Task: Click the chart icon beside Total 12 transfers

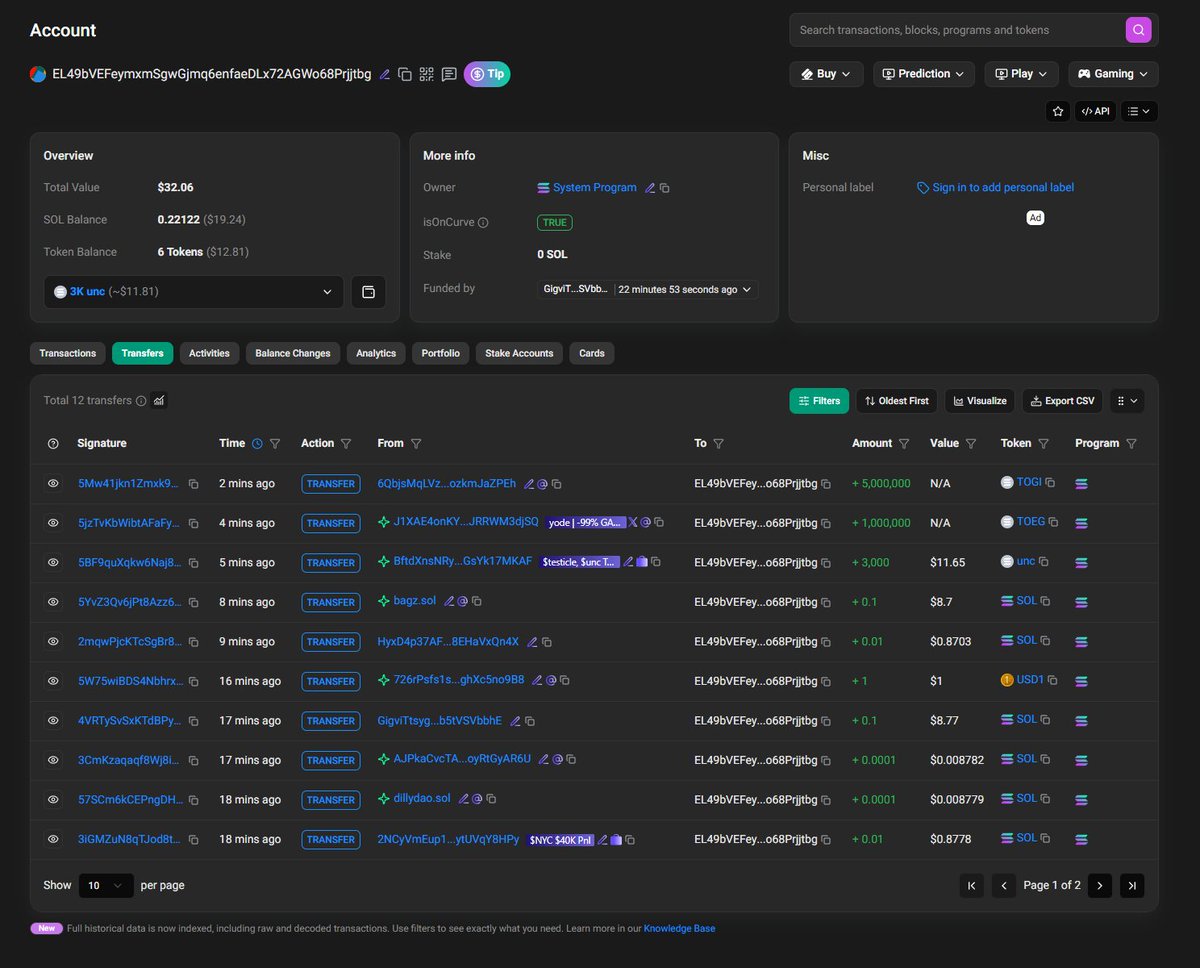Action: pyautogui.click(x=159, y=400)
